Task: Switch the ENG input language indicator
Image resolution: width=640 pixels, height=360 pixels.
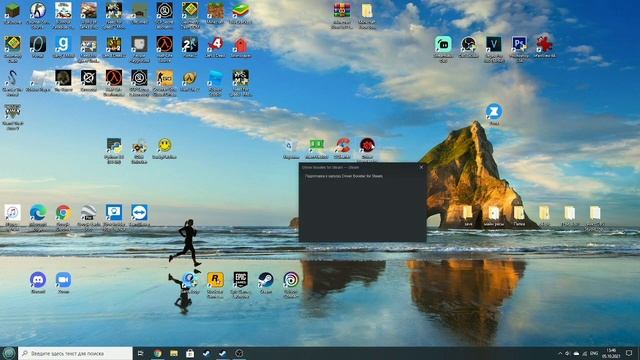Action: 594,353
